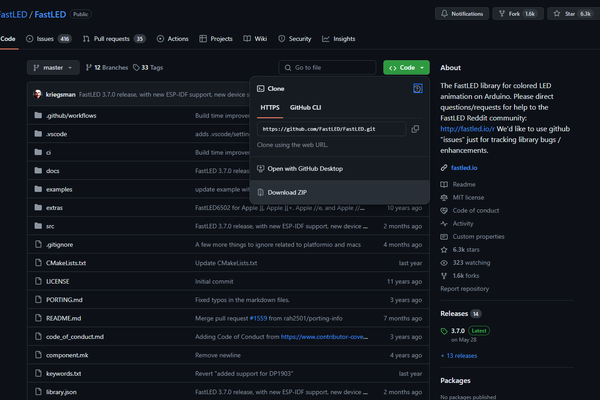
Task: Switch to the Insights tab
Action: click(339, 39)
